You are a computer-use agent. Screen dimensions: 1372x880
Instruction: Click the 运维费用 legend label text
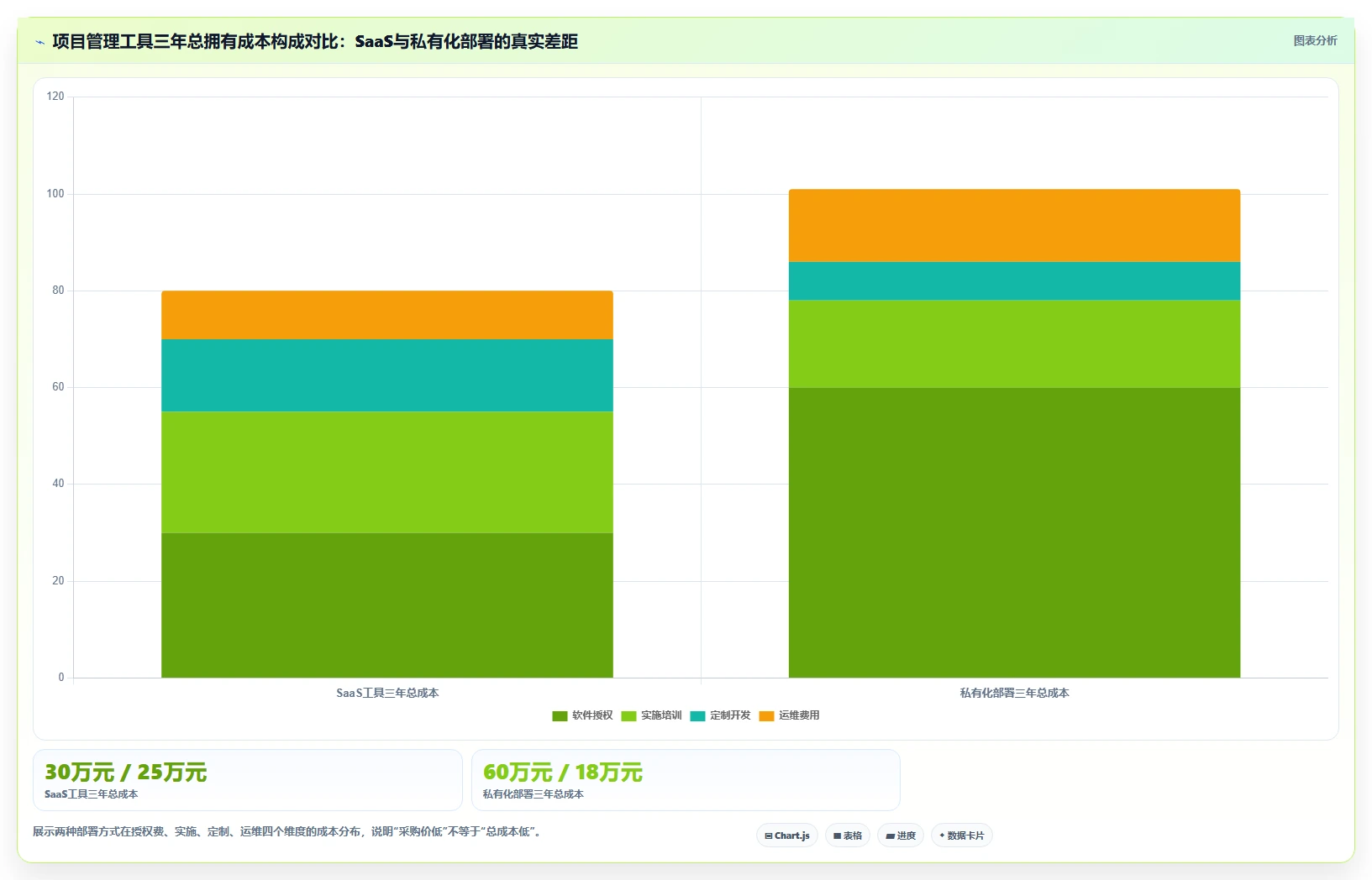[799, 715]
